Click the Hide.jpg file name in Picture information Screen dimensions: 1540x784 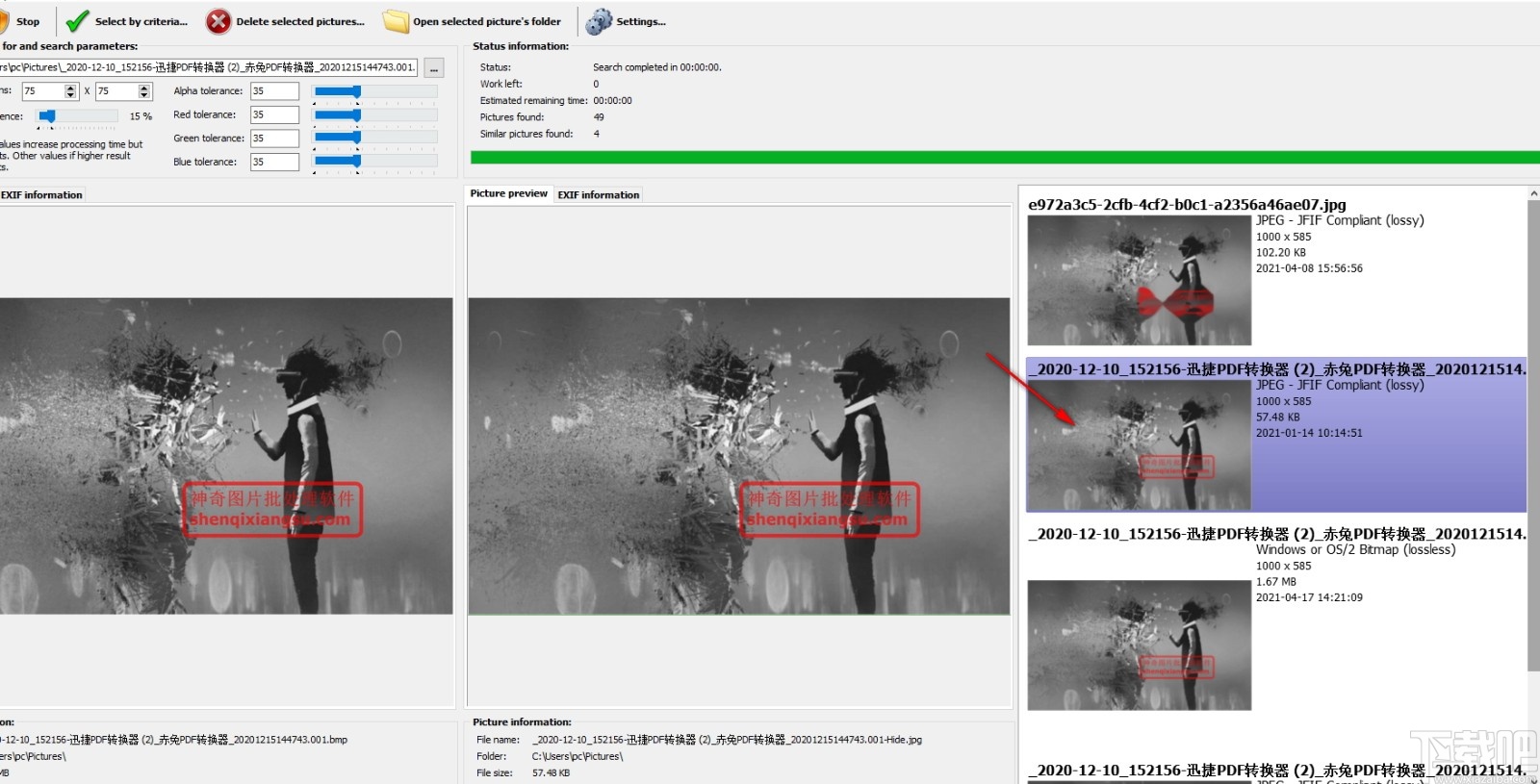tap(727, 740)
